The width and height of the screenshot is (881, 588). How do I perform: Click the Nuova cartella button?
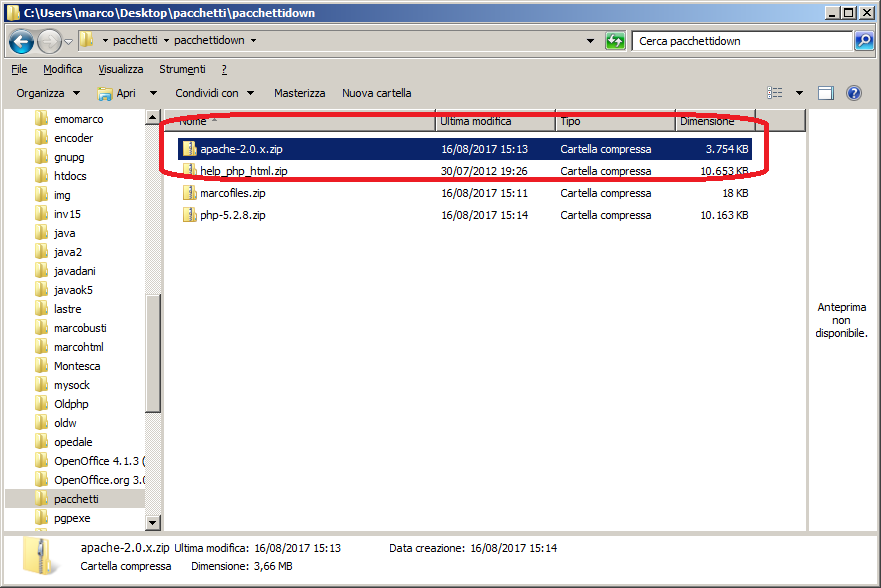(376, 93)
